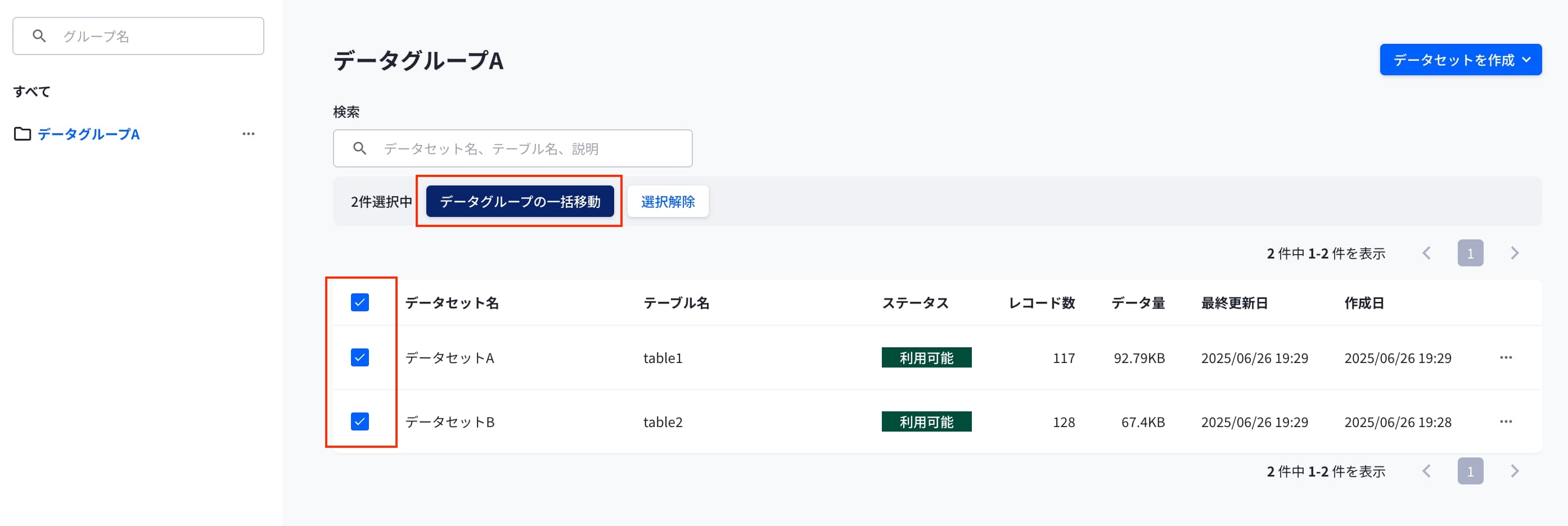
Task: Click the データセット名 column header
Action: 452,303
